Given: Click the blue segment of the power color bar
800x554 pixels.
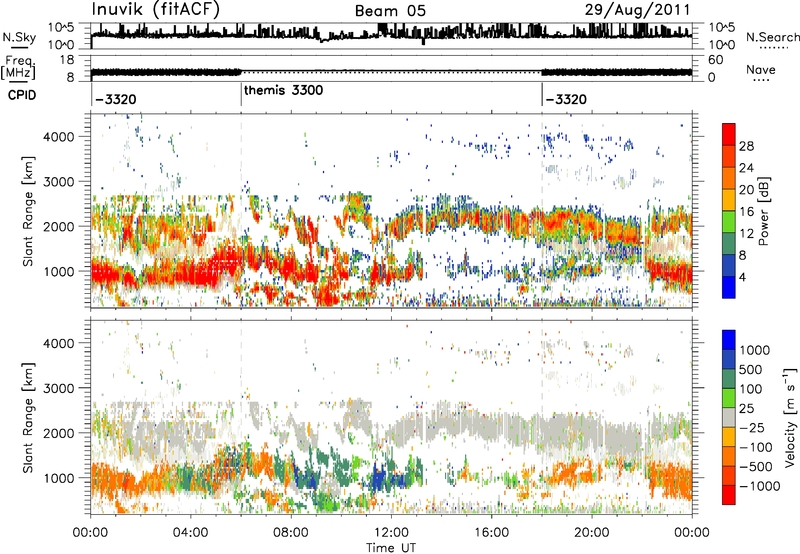Looking at the screenshot, I should 729,287.
